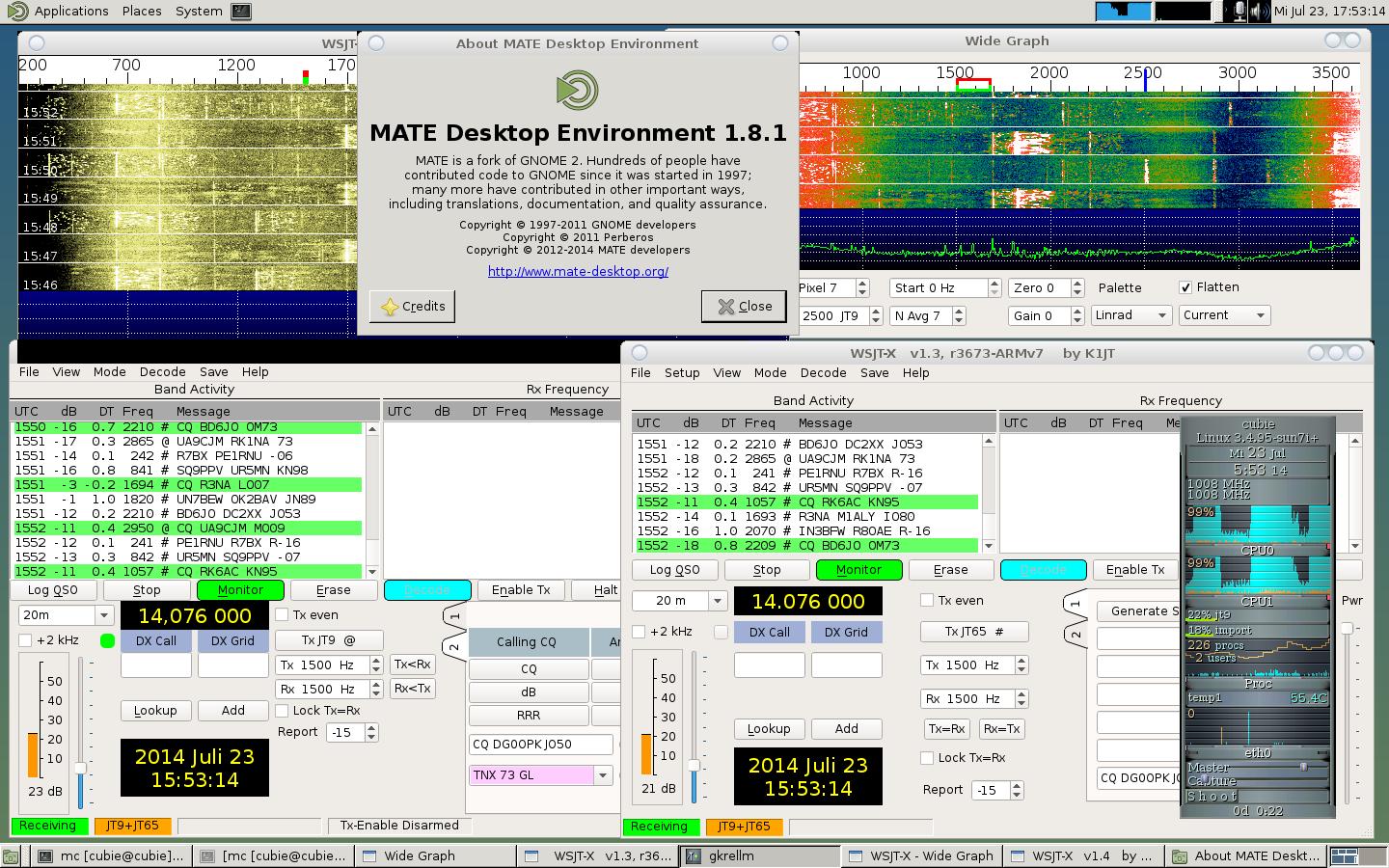
Task: Open the 20m band dropdown in left WSJT-X
Action: point(66,615)
